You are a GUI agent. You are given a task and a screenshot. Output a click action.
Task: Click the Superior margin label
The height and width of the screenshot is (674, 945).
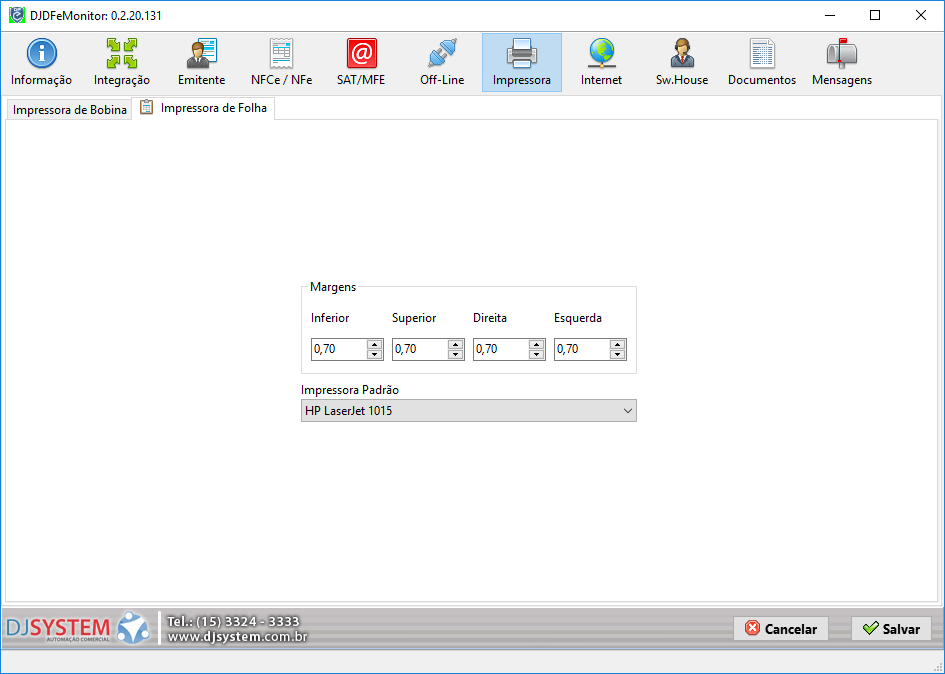pos(414,318)
